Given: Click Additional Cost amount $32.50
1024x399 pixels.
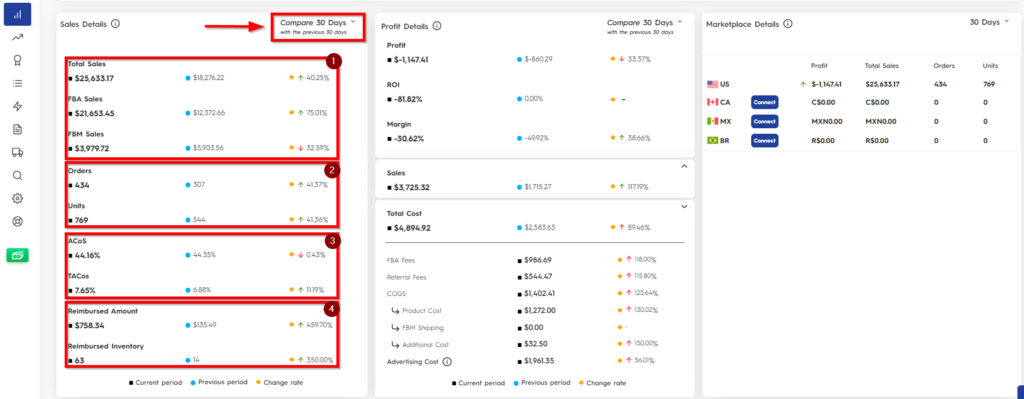Looking at the screenshot, I should [536, 344].
